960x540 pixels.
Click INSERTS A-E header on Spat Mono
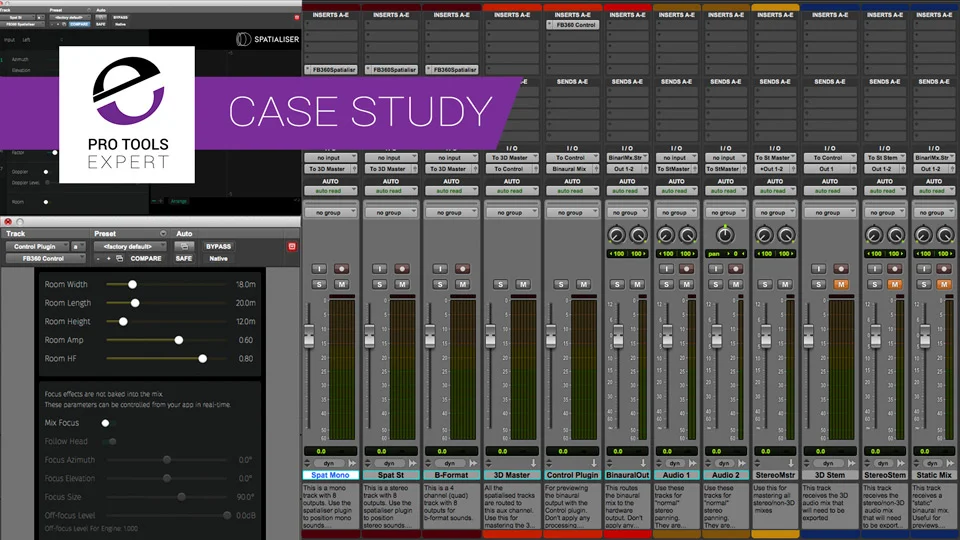coord(331,15)
